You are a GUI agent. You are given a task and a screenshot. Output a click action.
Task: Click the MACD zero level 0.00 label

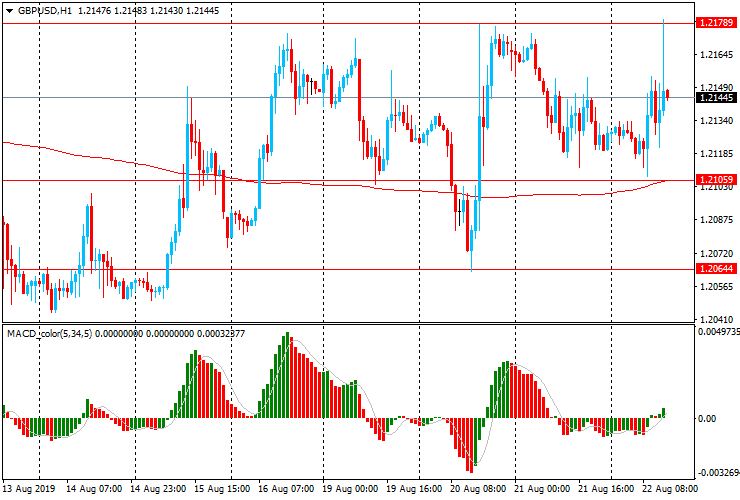[x=706, y=419]
